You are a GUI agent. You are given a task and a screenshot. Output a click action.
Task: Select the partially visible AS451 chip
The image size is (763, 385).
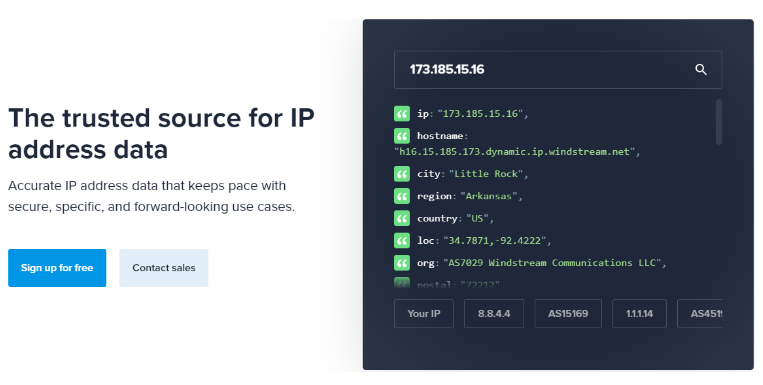click(x=700, y=313)
